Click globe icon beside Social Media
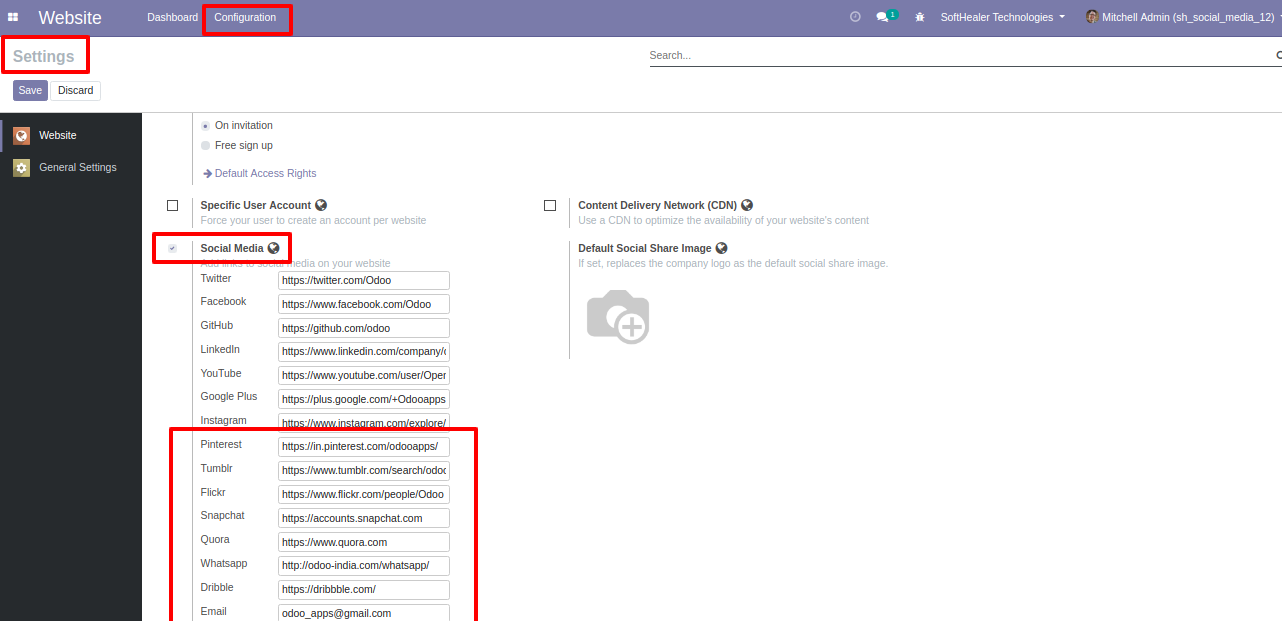The height and width of the screenshot is (621, 1282). (x=273, y=248)
